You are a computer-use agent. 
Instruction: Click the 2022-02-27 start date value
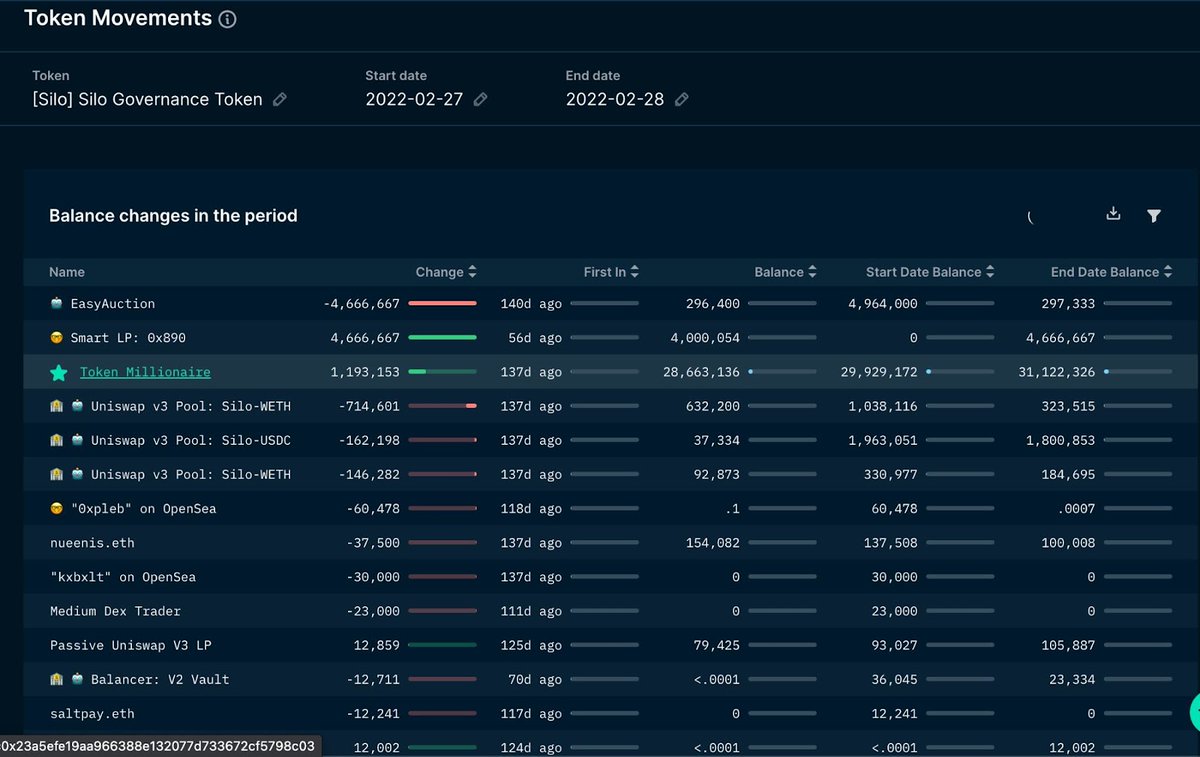(x=414, y=99)
